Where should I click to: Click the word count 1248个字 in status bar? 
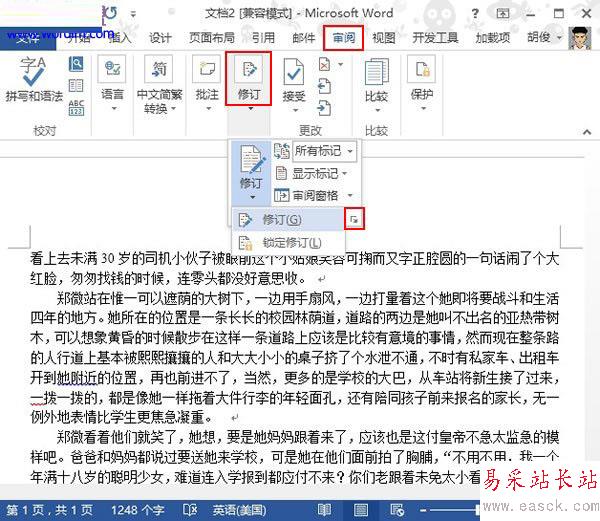[x=138, y=510]
